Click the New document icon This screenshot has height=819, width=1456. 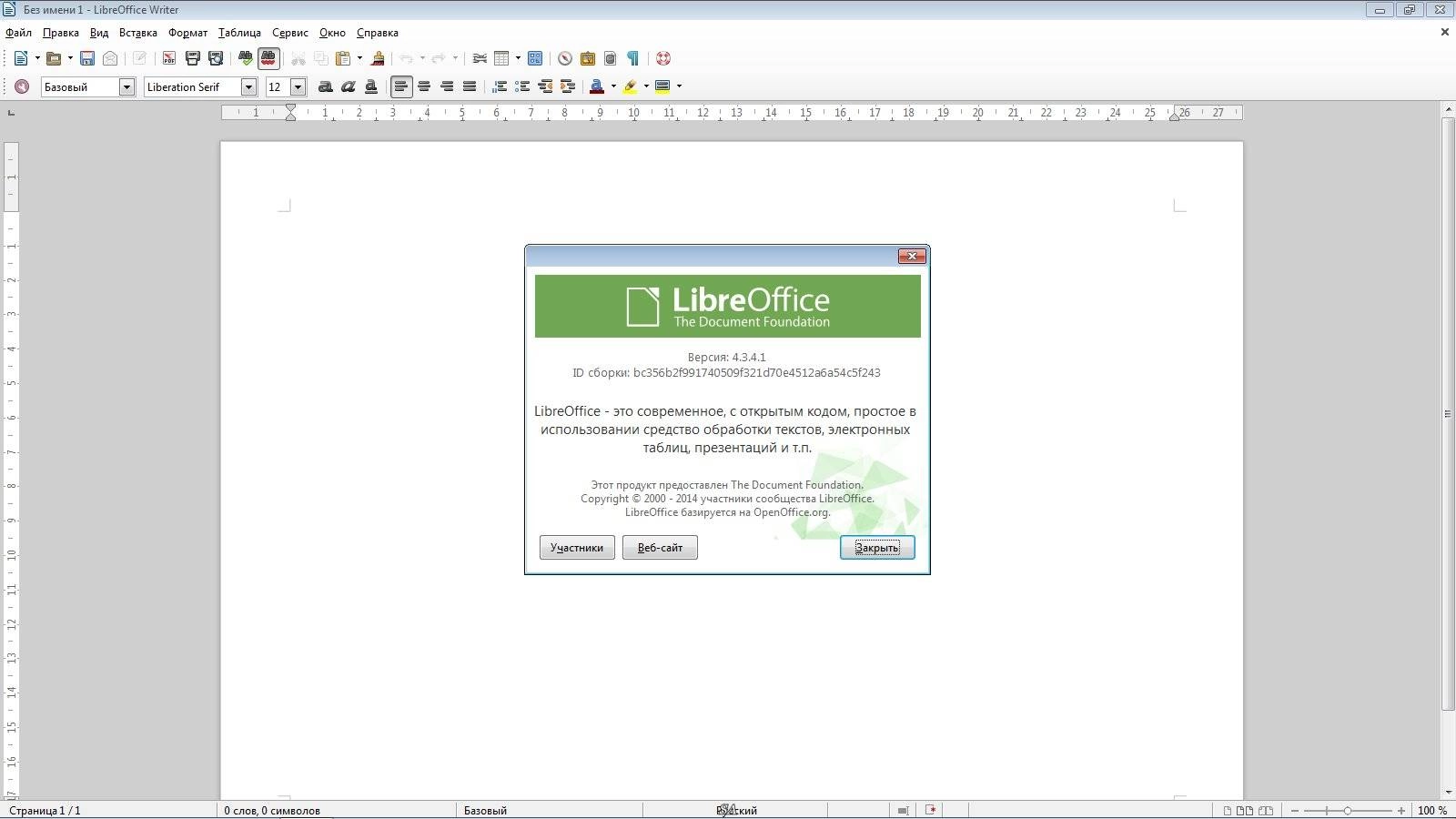point(20,58)
